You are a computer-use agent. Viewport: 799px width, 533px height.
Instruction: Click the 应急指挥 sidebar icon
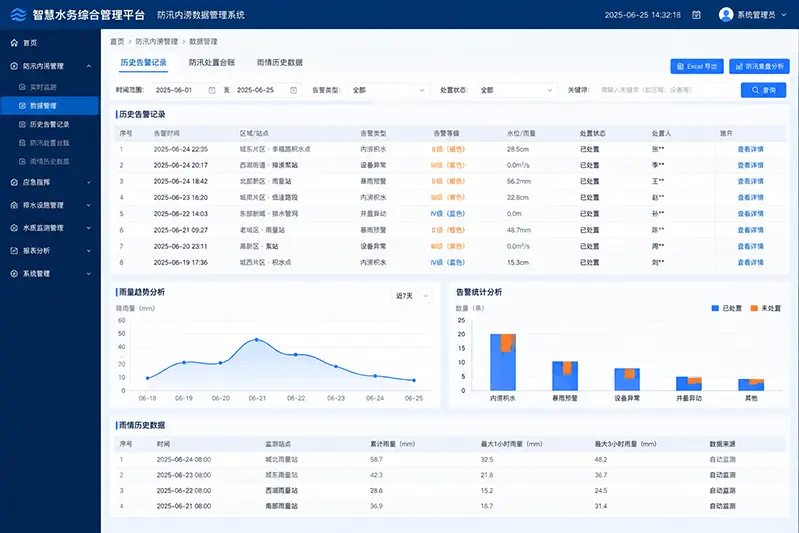(14, 182)
